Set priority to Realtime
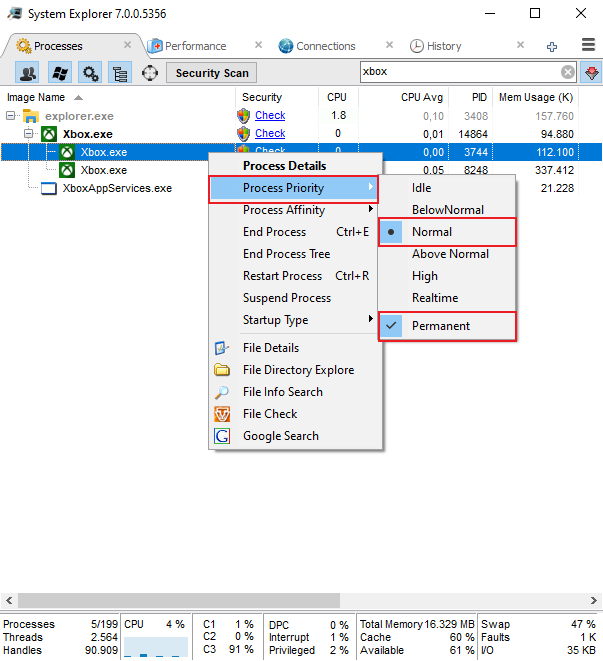 click(x=447, y=298)
